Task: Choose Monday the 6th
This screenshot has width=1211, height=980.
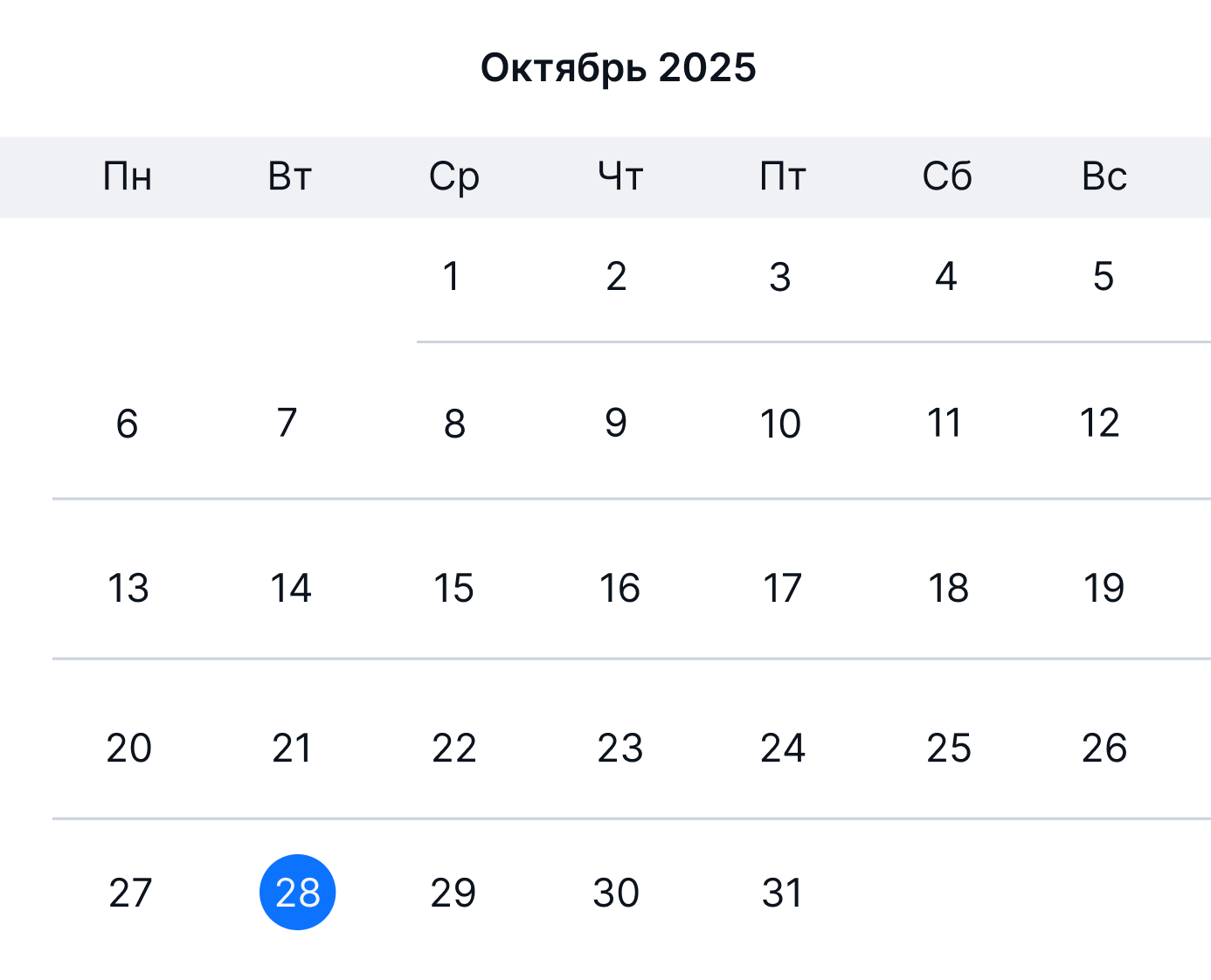Action: 127,424
